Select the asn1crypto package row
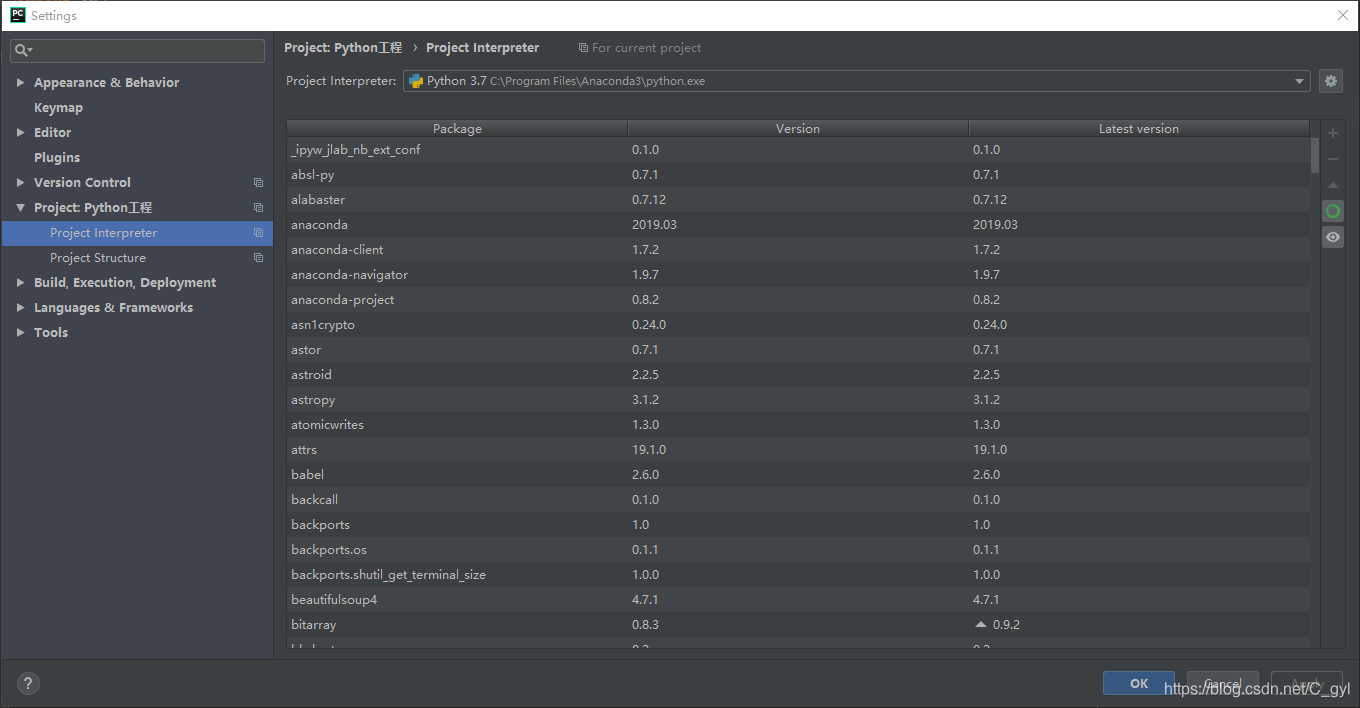The height and width of the screenshot is (708, 1360). (798, 325)
